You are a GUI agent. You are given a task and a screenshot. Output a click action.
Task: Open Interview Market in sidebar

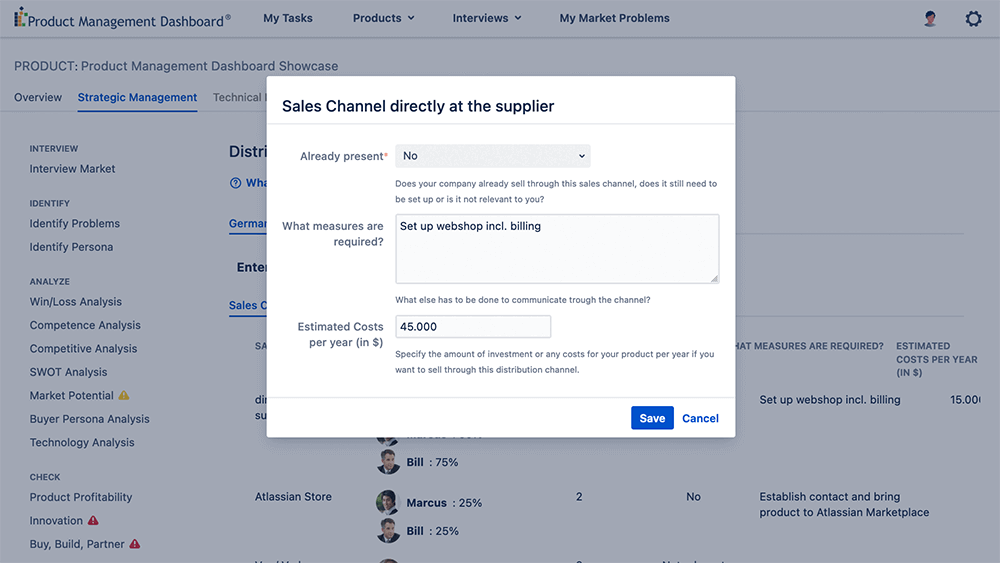72,169
